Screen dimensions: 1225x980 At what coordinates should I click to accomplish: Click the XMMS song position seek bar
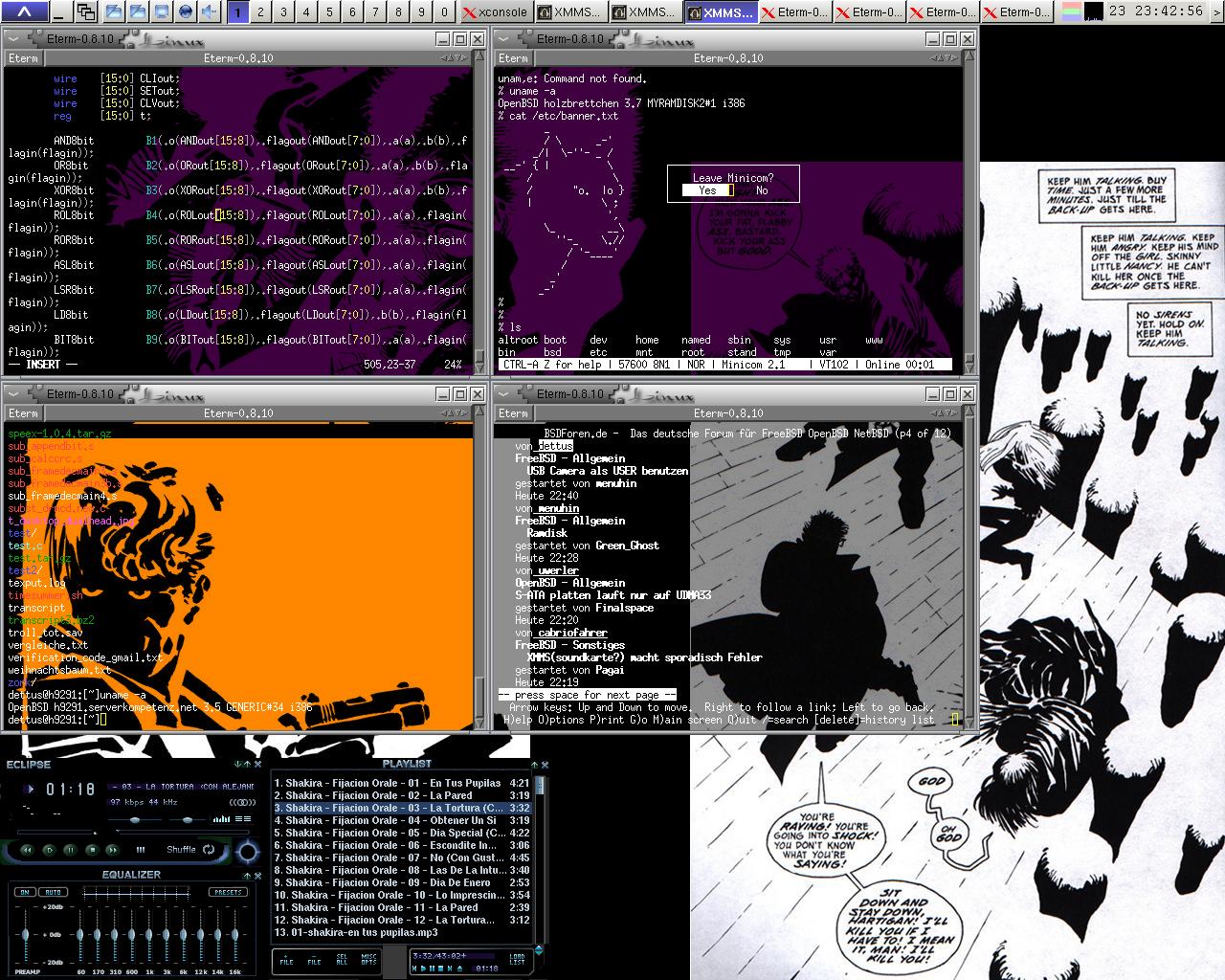coord(133,833)
